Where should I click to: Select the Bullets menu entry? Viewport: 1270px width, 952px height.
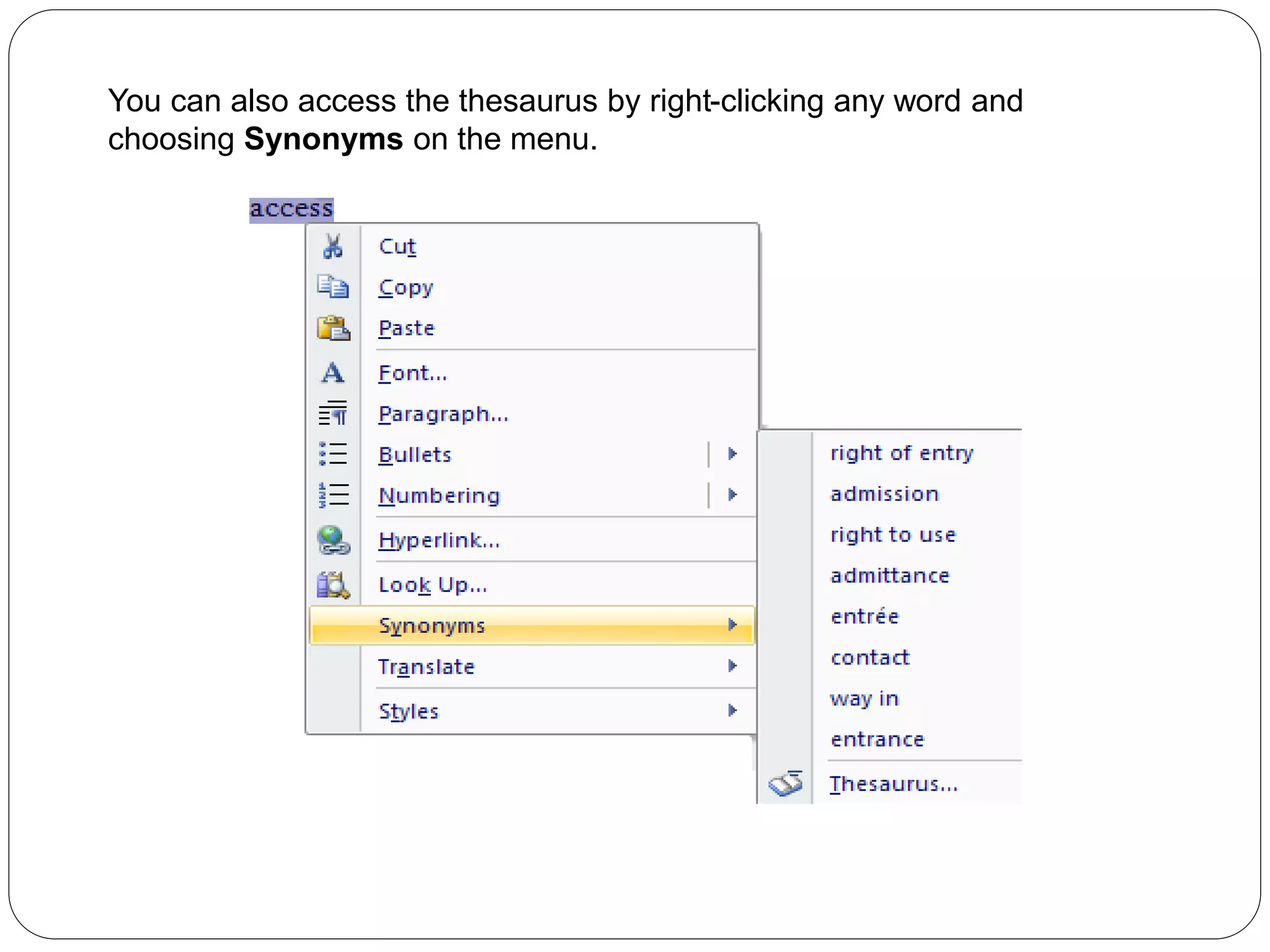[x=532, y=454]
